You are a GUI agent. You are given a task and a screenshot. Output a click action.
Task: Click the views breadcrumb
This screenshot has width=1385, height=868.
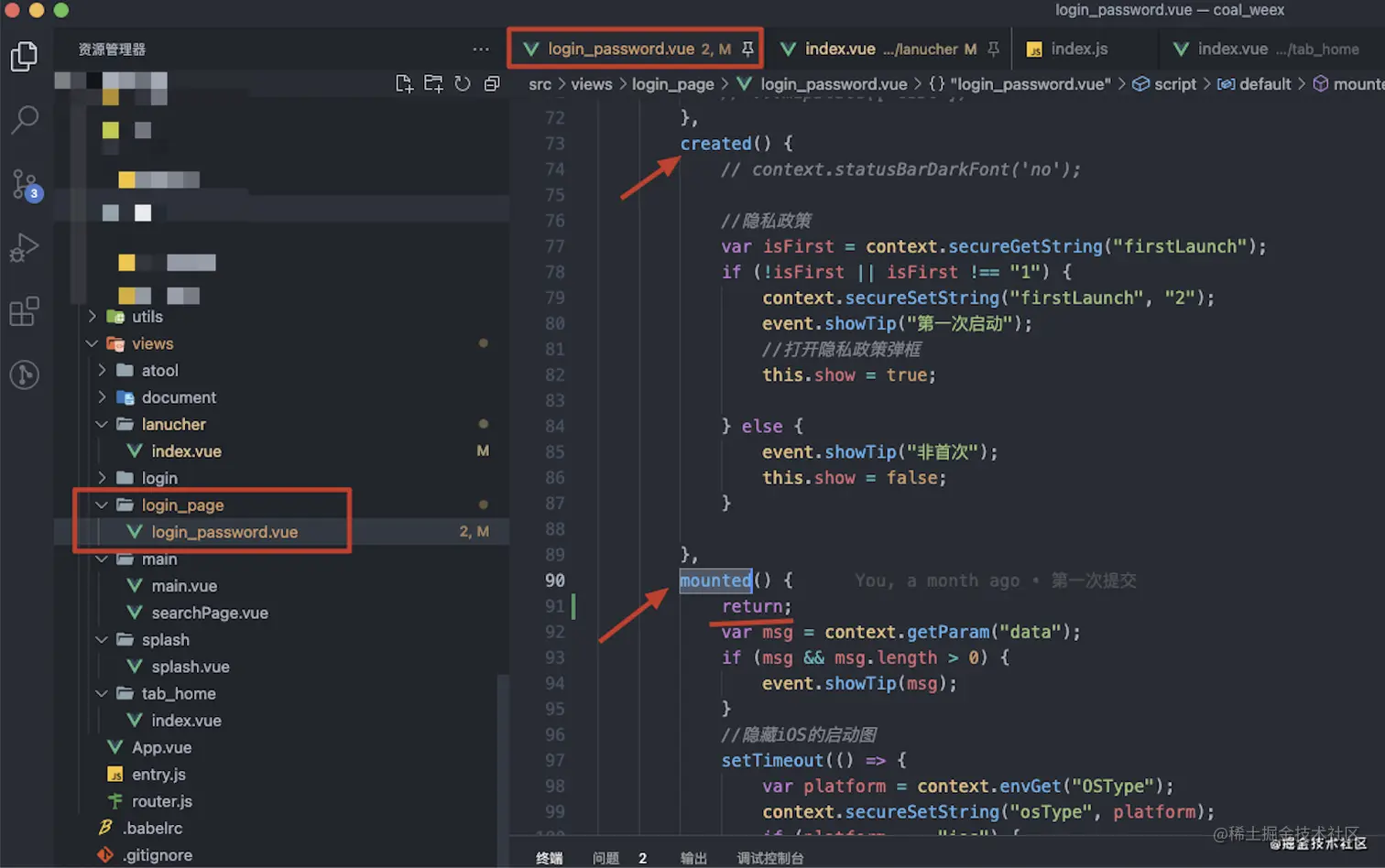click(592, 84)
